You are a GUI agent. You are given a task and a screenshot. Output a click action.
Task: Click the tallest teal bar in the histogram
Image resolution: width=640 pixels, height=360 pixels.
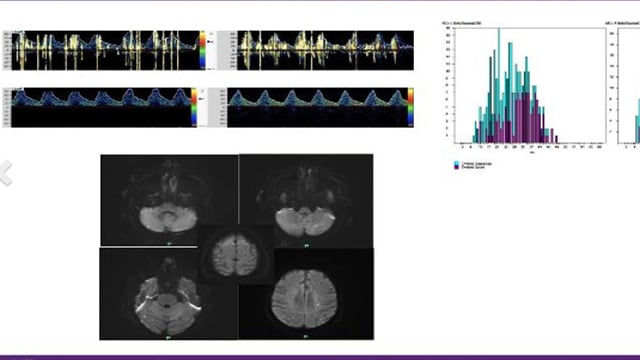(x=499, y=85)
